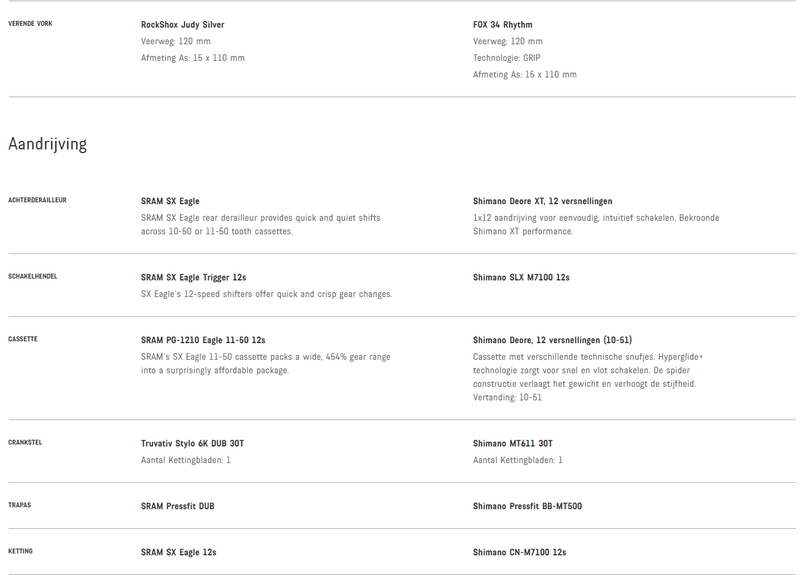Click the CRANKSTEL row label
The height and width of the screenshot is (575, 800).
point(25,442)
